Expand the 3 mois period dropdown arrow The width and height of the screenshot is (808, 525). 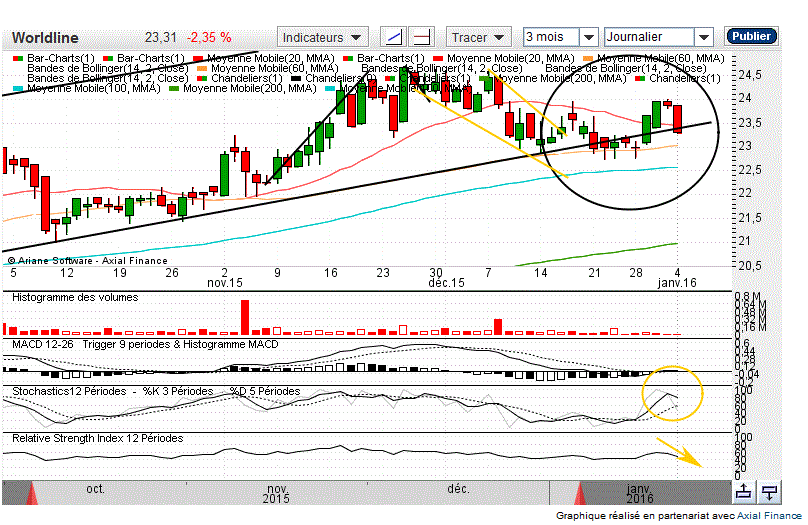[588, 37]
